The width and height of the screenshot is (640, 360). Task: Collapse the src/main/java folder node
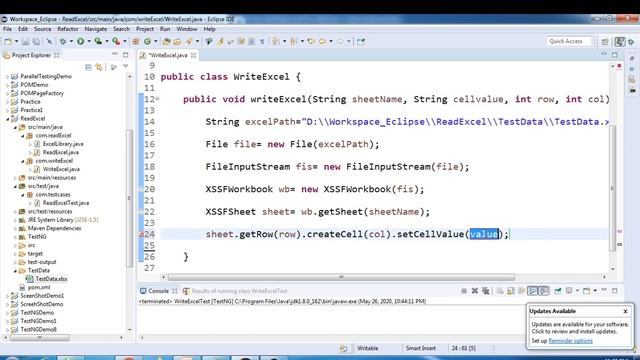(x=16, y=127)
